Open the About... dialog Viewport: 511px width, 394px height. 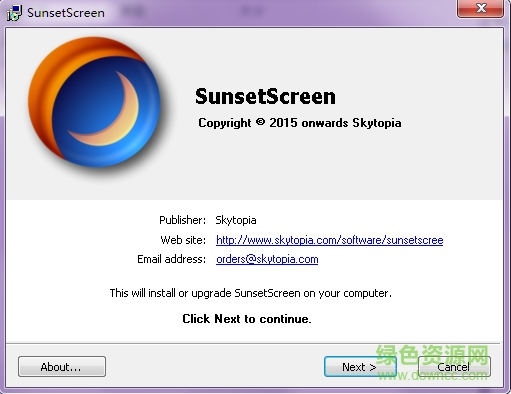tap(62, 367)
